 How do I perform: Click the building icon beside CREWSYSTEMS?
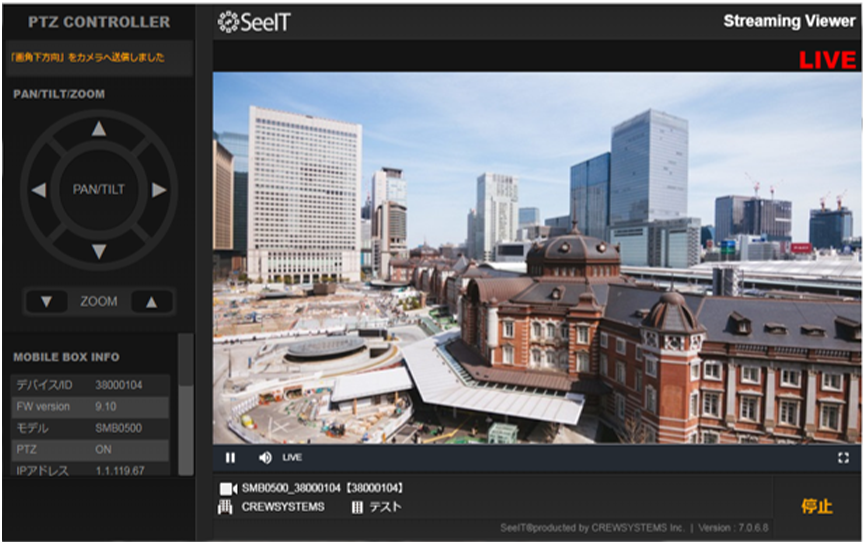[228, 507]
